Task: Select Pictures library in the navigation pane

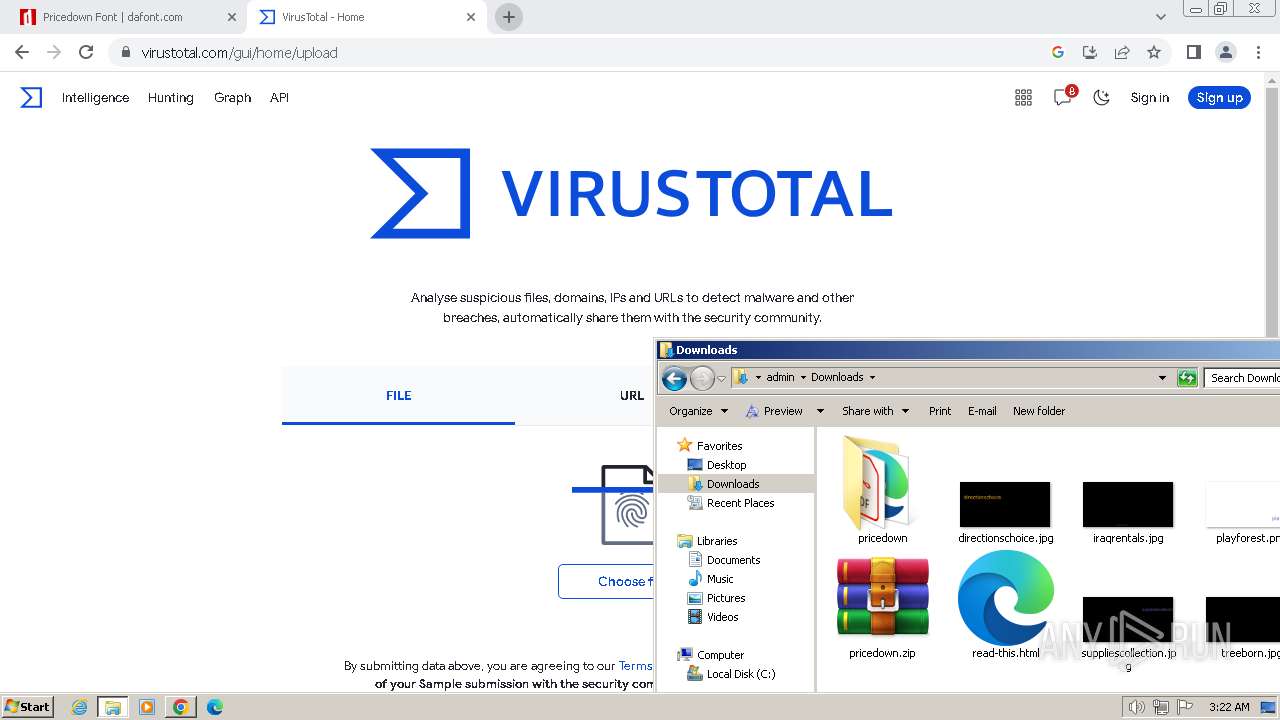Action: (x=726, y=598)
